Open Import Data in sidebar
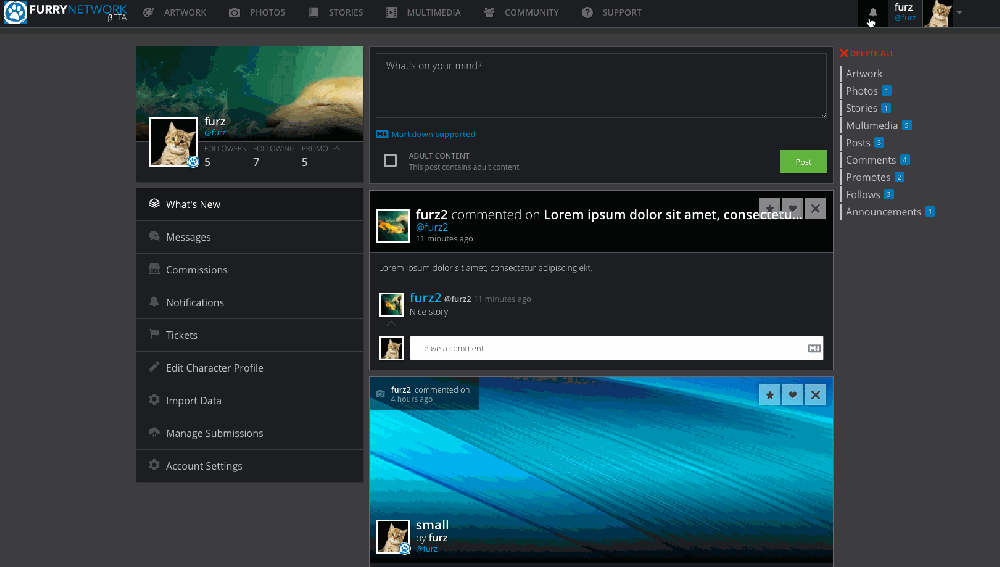Viewport: 1000px width, 567px height. coord(249,401)
